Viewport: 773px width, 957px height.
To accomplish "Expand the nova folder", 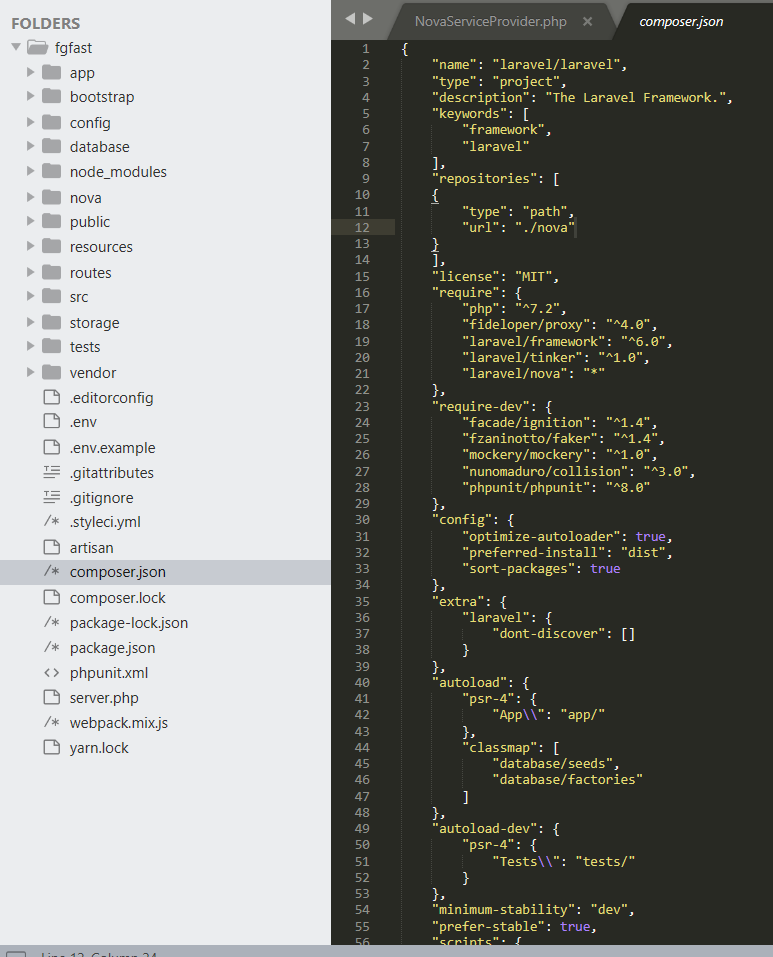I will click(x=29, y=196).
